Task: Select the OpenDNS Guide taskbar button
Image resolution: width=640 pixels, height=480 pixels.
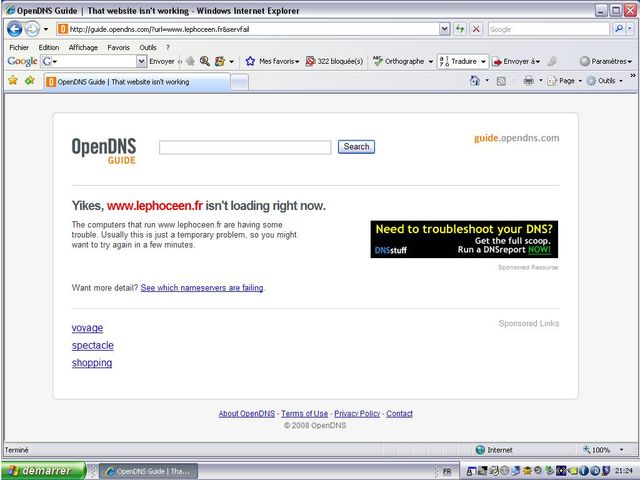Action: click(x=149, y=471)
